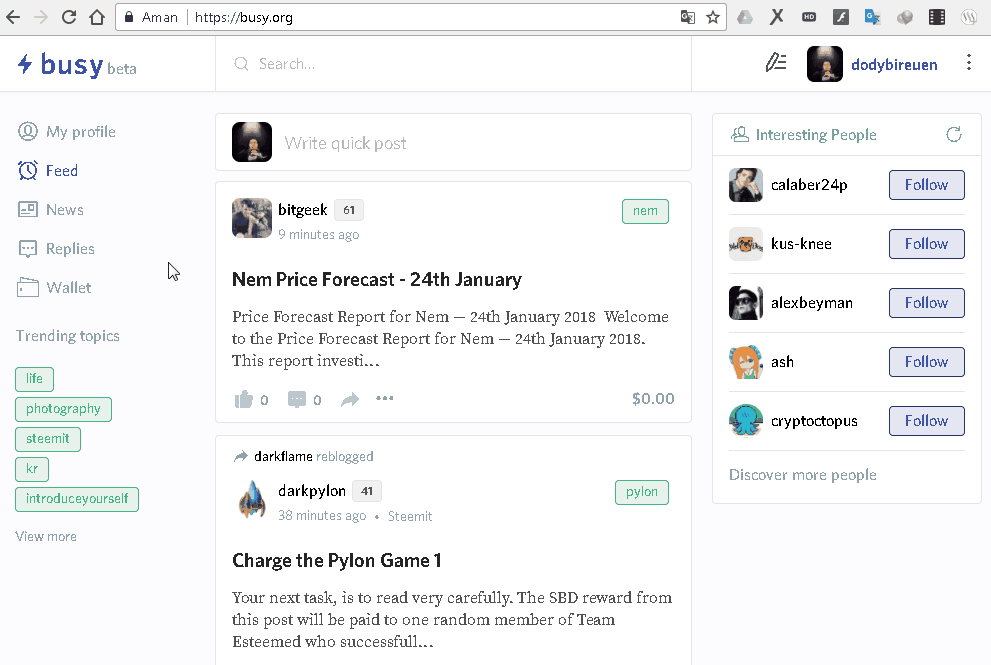
Task: Click the pylon tag on darkpylon's post
Action: (x=641, y=492)
